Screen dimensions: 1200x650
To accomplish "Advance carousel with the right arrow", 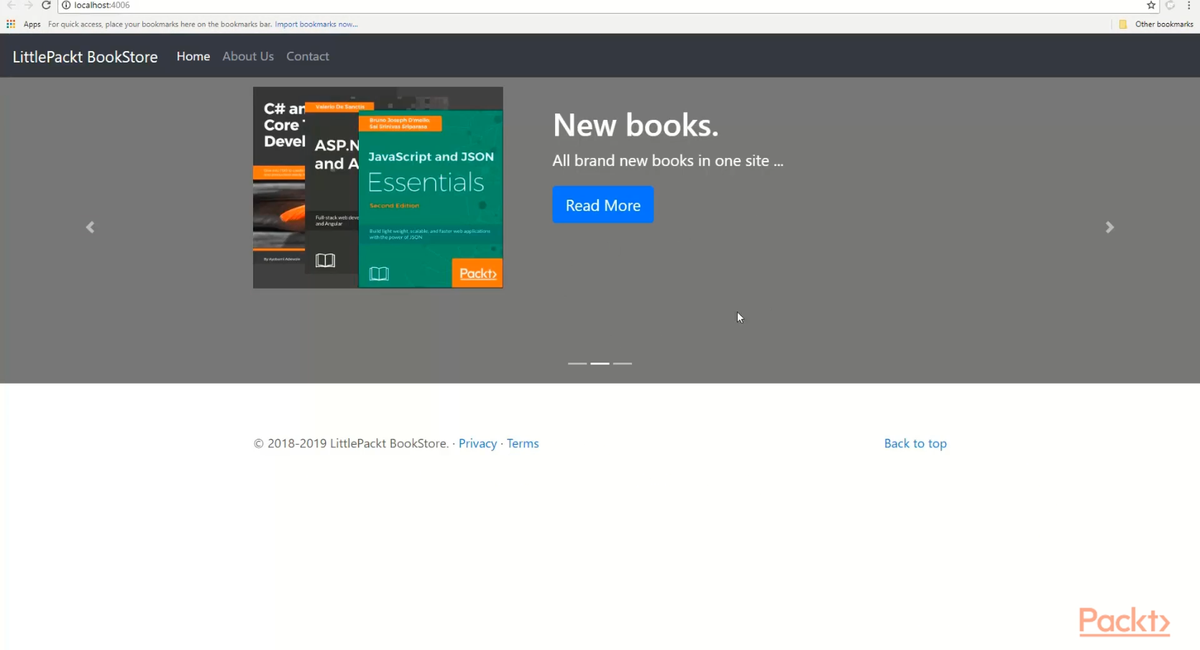I will 1109,227.
